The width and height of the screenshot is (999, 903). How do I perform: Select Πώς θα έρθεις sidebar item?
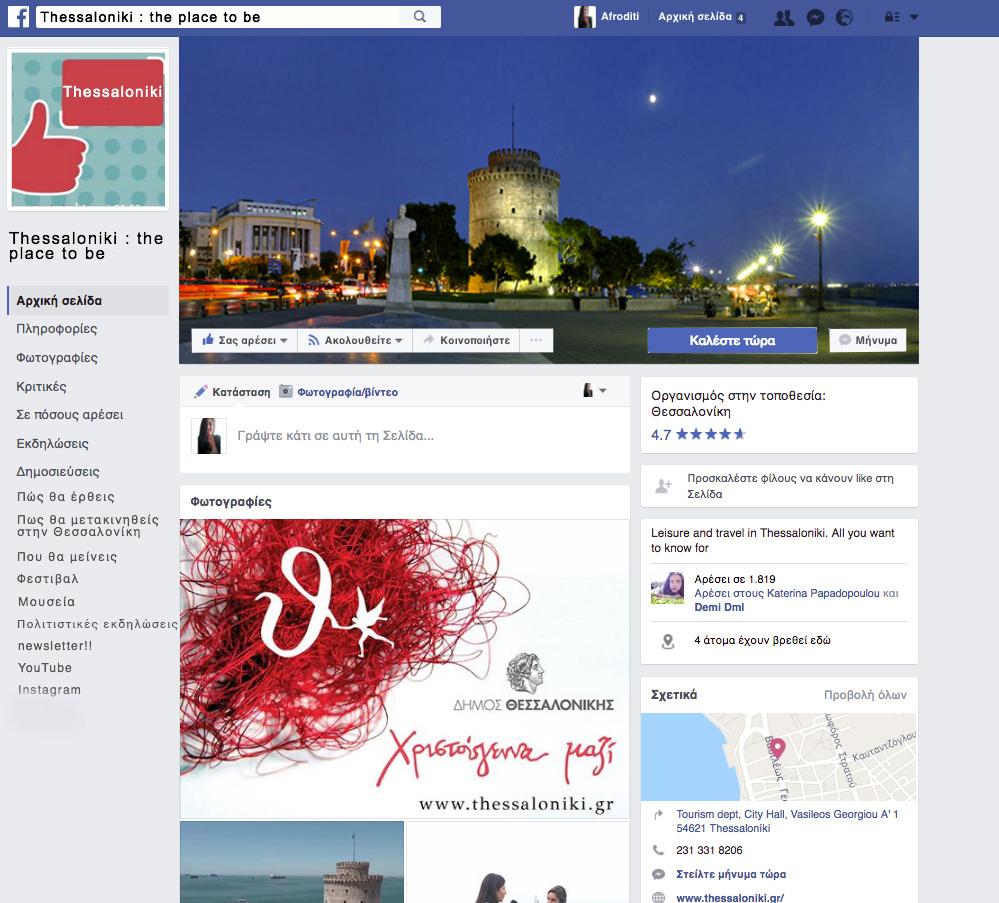click(x=66, y=497)
